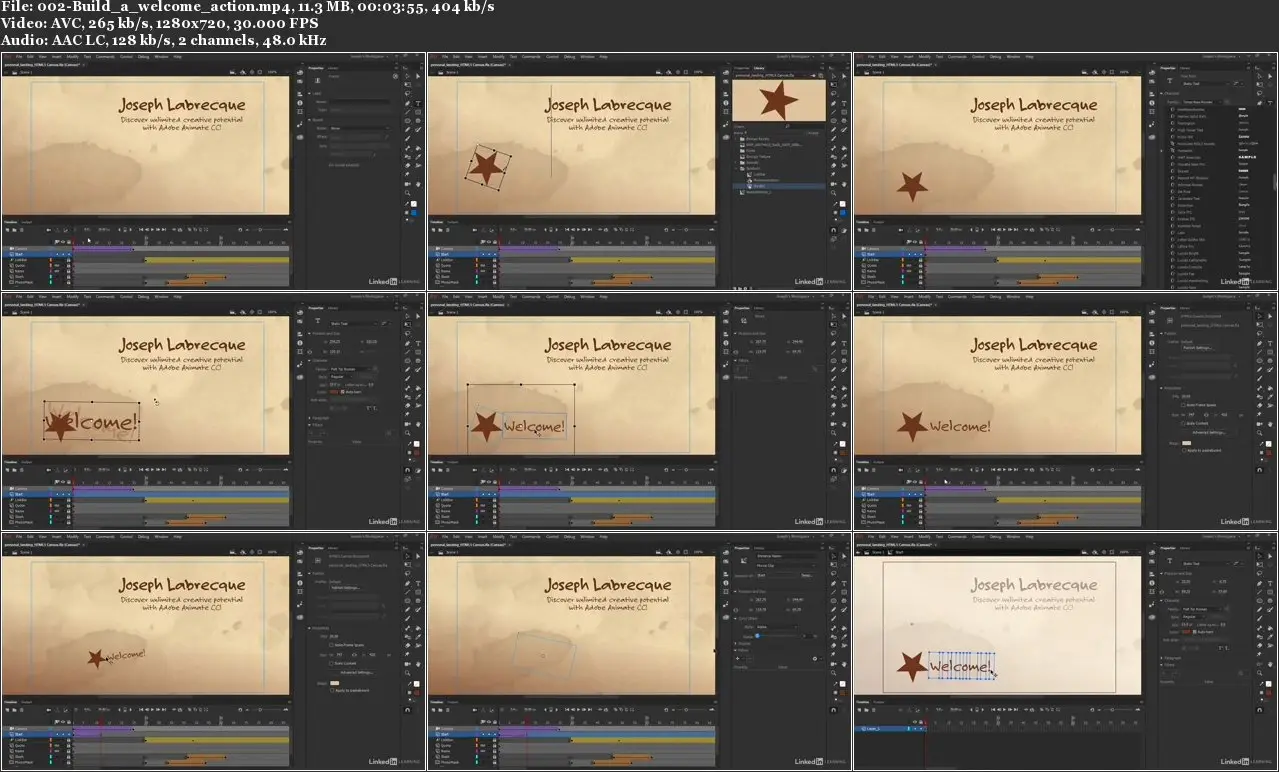Viewport: 1279px width, 772px height.
Task: Open the Commands menu in the Layer_1 frame
Action: coord(958,537)
